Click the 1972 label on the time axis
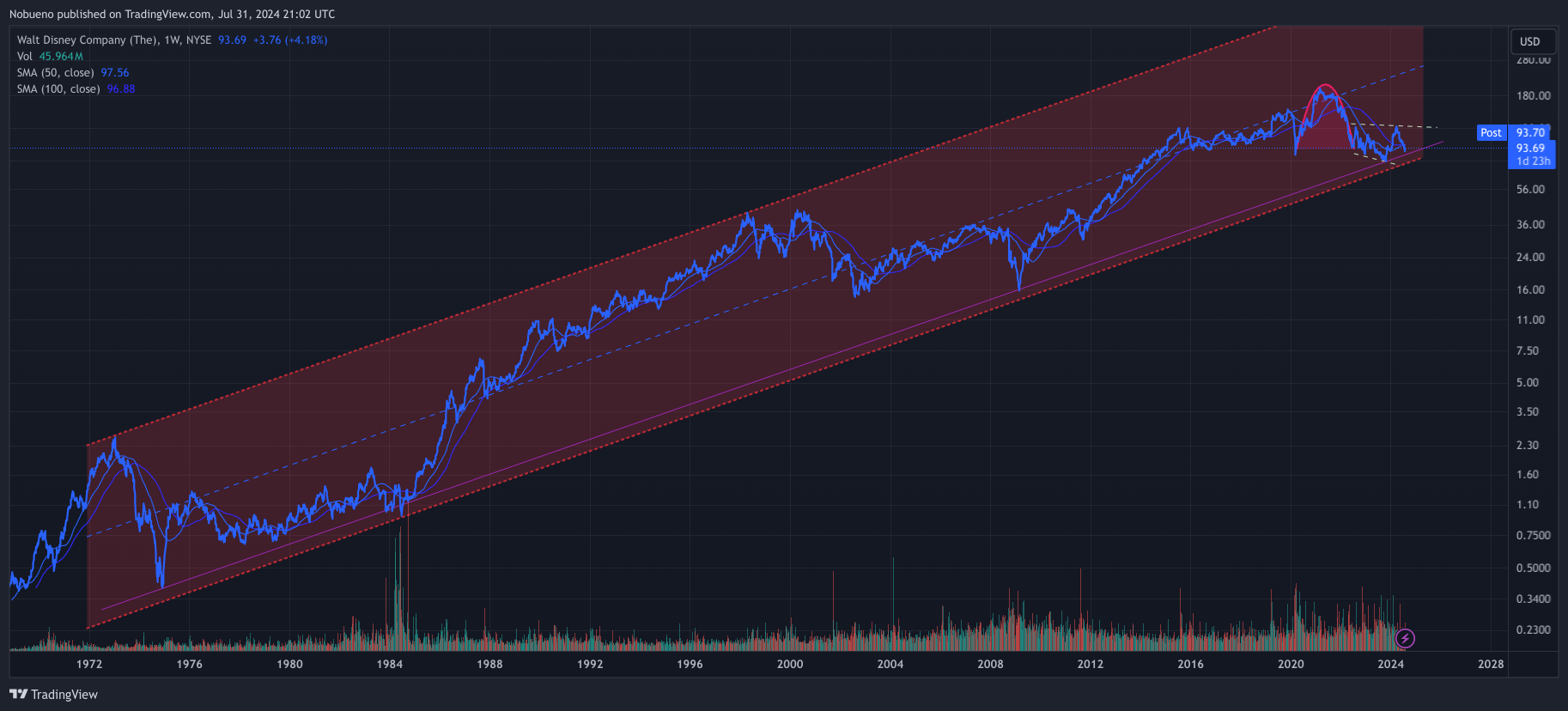Image resolution: width=1568 pixels, height=711 pixels. coord(89,664)
